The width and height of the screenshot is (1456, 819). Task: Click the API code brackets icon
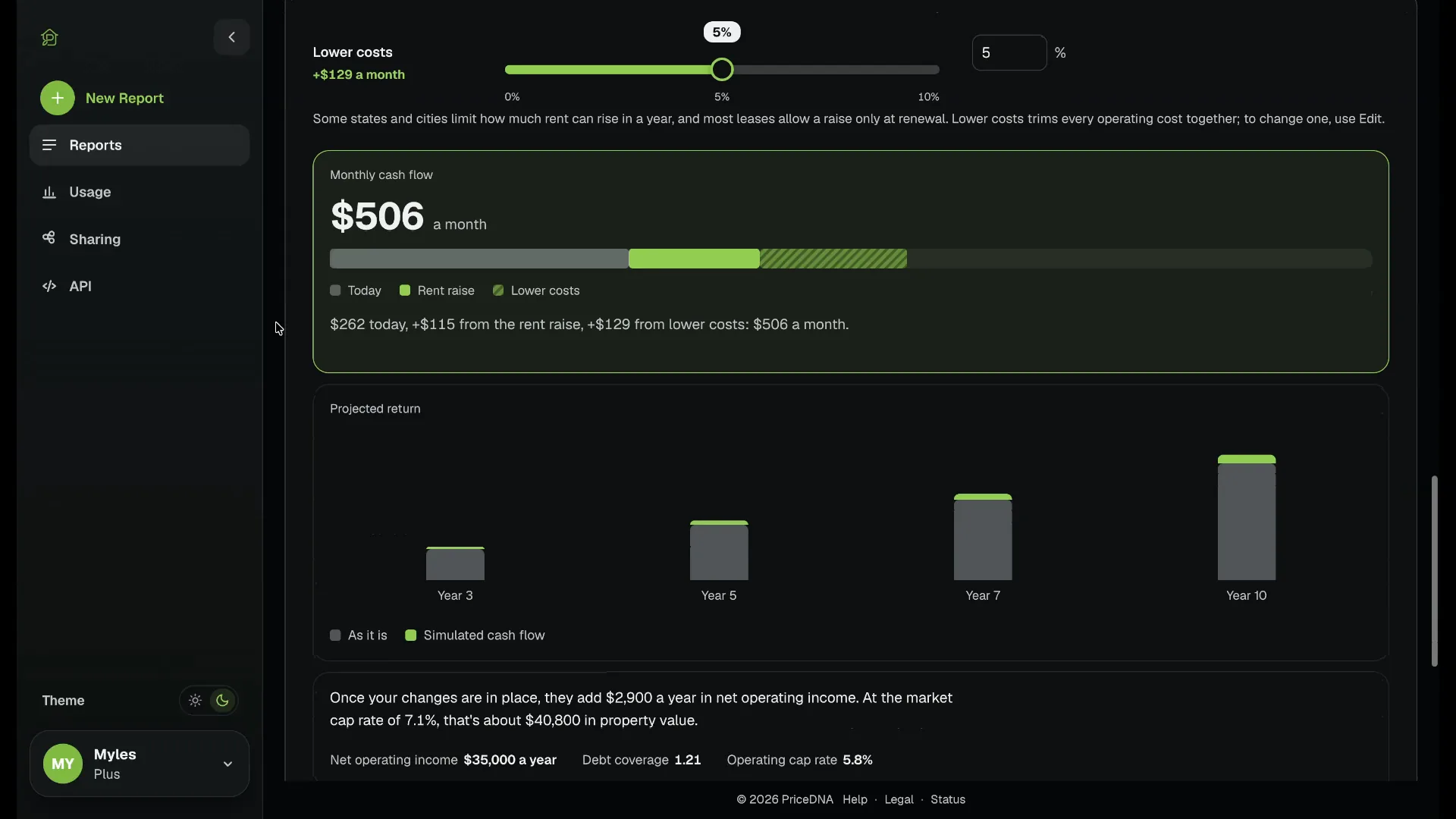49,286
